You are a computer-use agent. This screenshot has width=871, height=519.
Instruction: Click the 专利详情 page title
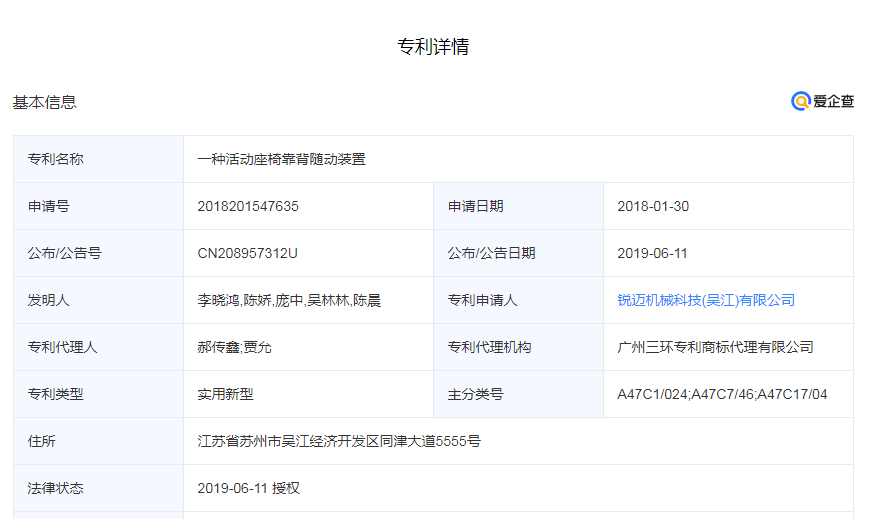click(x=433, y=47)
